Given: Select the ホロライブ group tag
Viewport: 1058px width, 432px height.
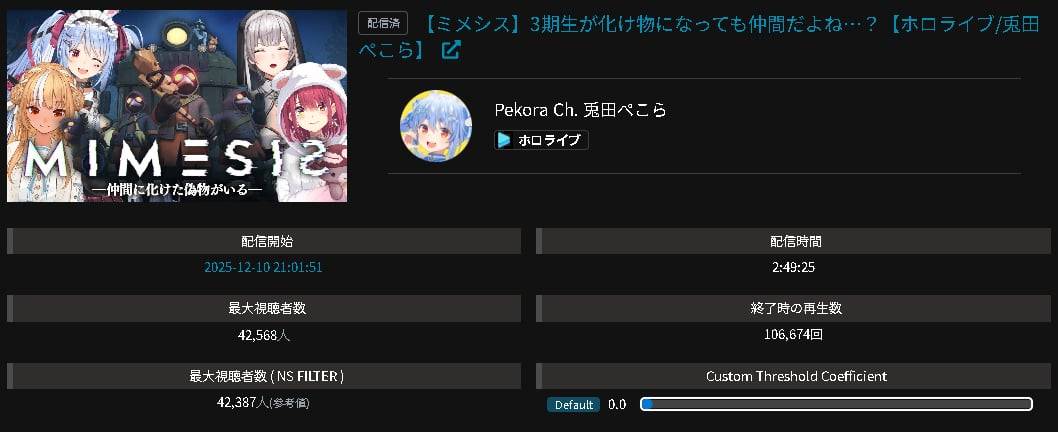Looking at the screenshot, I should click(541, 140).
